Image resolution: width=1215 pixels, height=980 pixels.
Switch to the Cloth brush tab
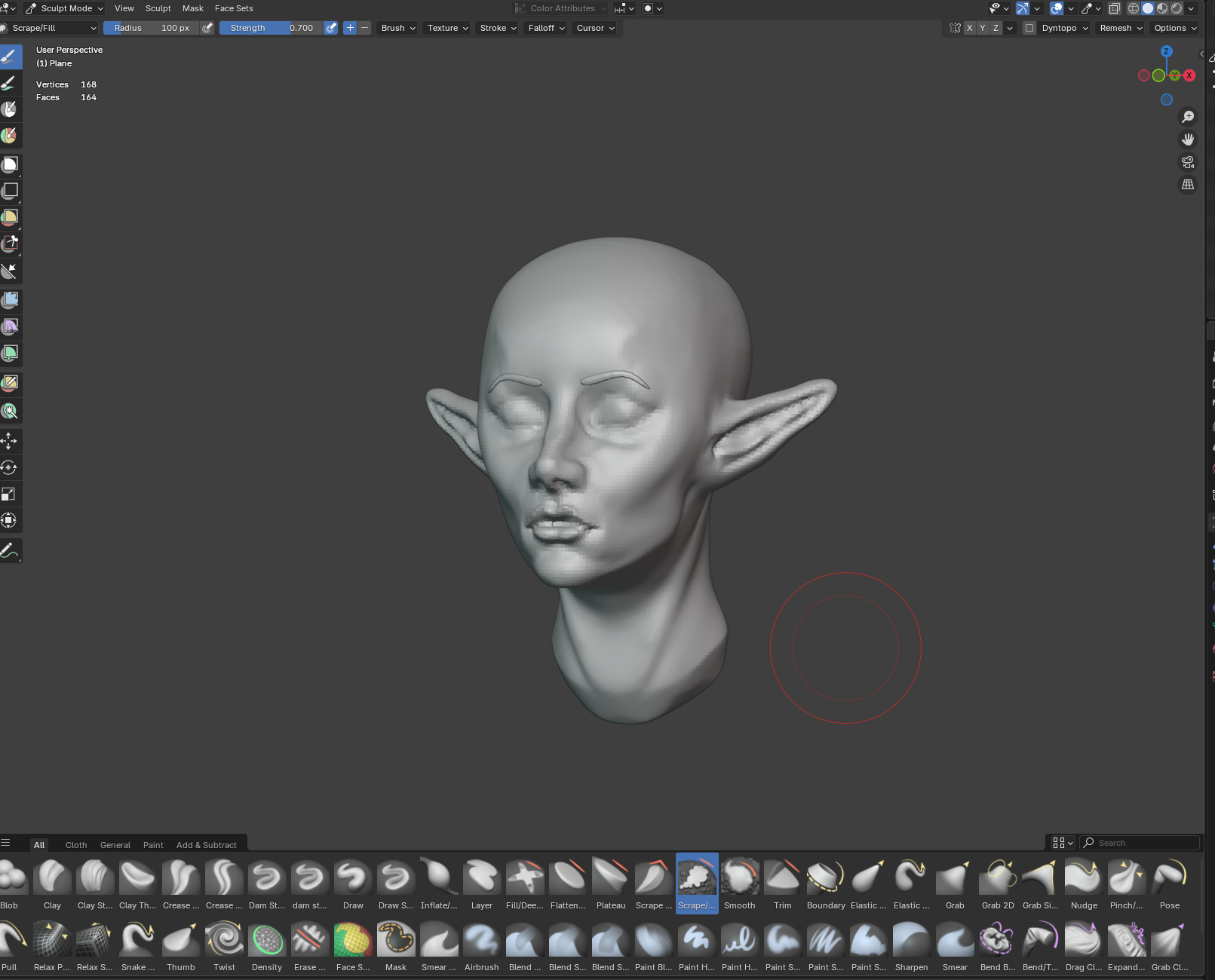pyautogui.click(x=76, y=845)
